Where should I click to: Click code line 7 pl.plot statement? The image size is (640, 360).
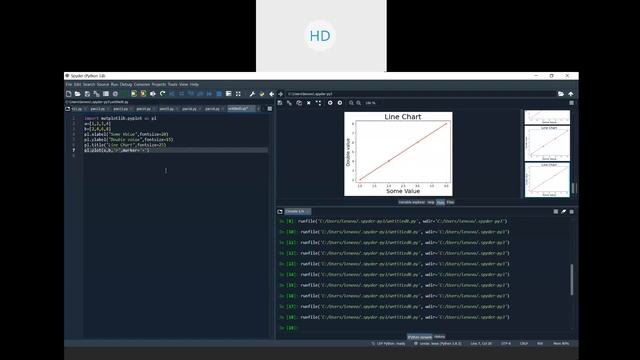pyautogui.click(x=117, y=150)
